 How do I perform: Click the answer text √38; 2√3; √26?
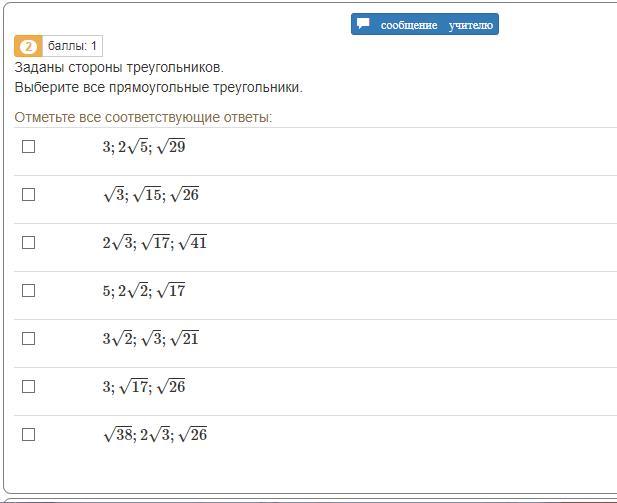click(154, 435)
